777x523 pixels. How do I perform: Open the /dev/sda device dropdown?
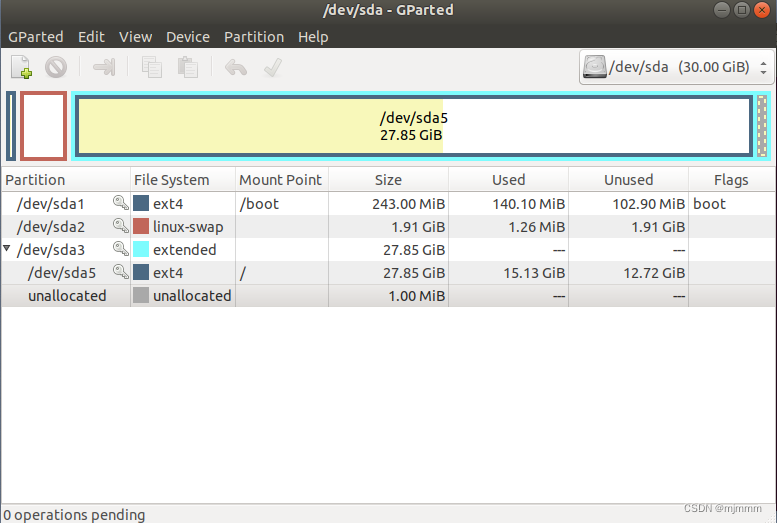click(676, 67)
